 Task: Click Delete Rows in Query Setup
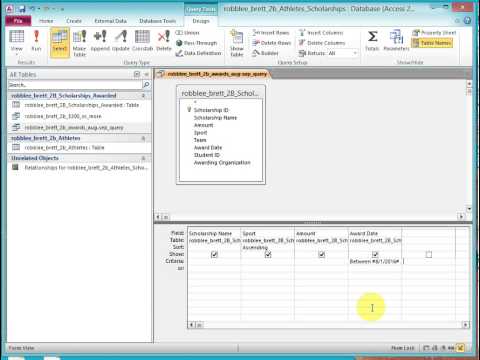(x=272, y=43)
